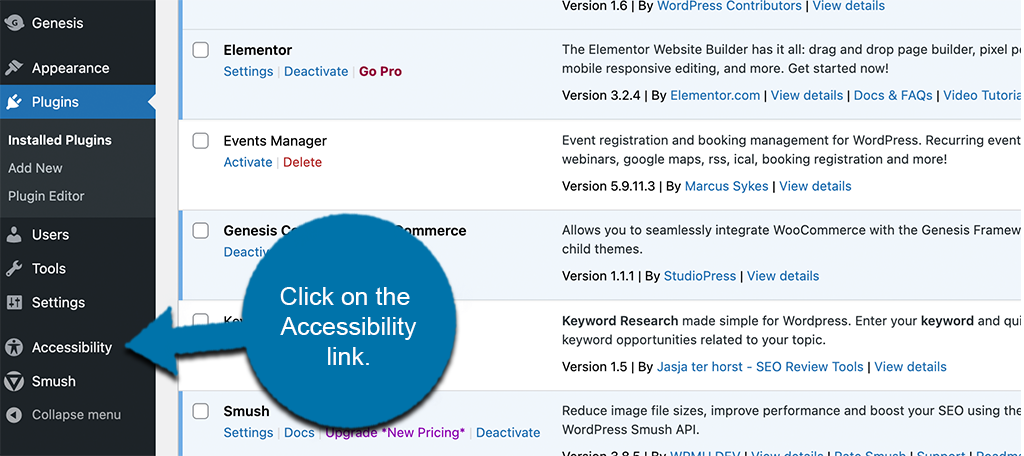Go to Installed Plugins submenu
1024x456 pixels.
coord(59,140)
